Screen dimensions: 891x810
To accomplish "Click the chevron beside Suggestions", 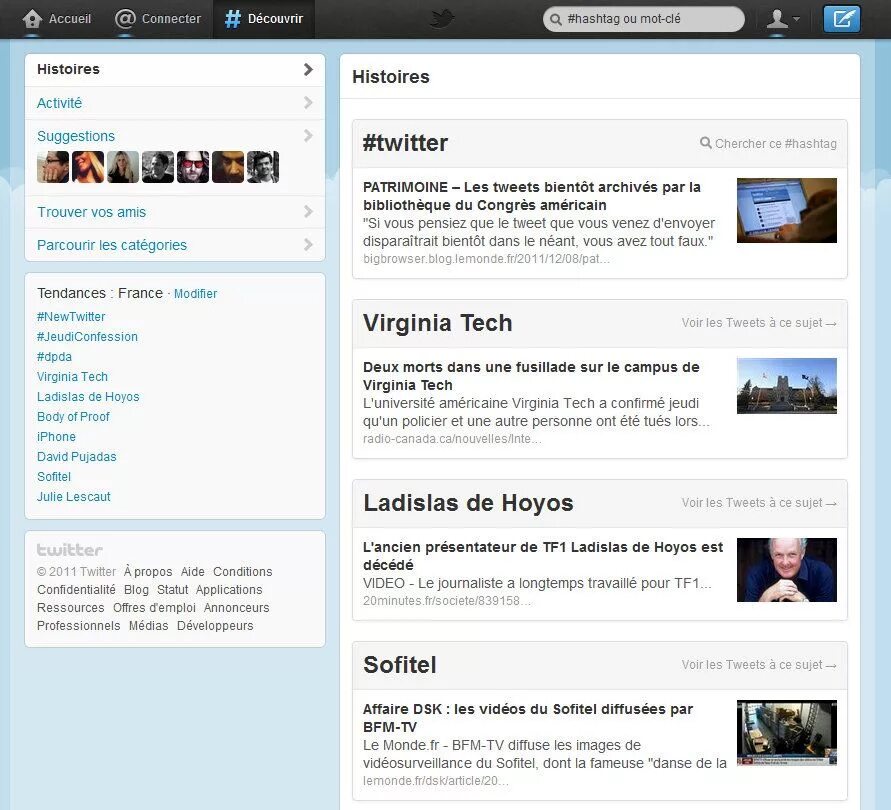I will point(308,136).
